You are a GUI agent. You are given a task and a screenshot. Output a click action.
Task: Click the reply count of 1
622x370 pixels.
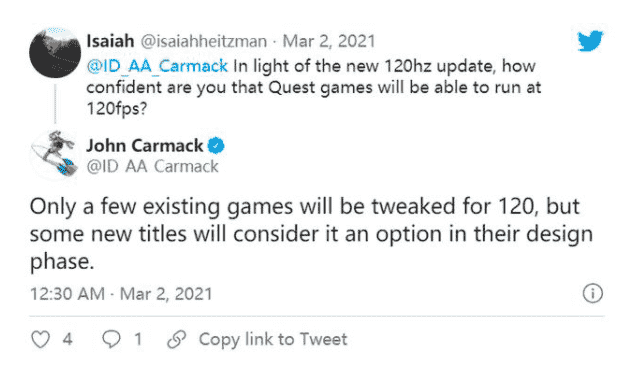click(x=138, y=339)
